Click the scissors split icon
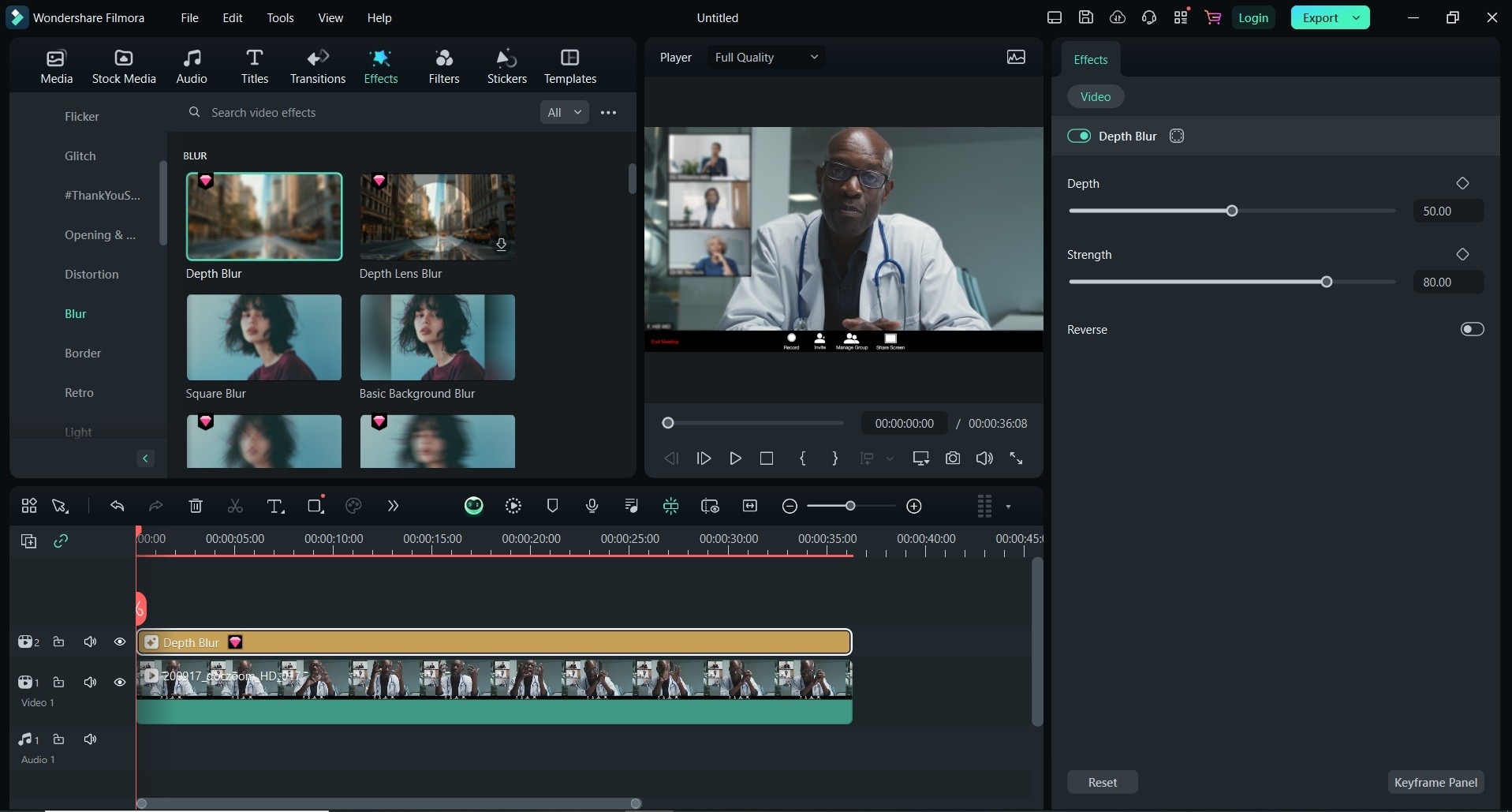 click(x=235, y=506)
